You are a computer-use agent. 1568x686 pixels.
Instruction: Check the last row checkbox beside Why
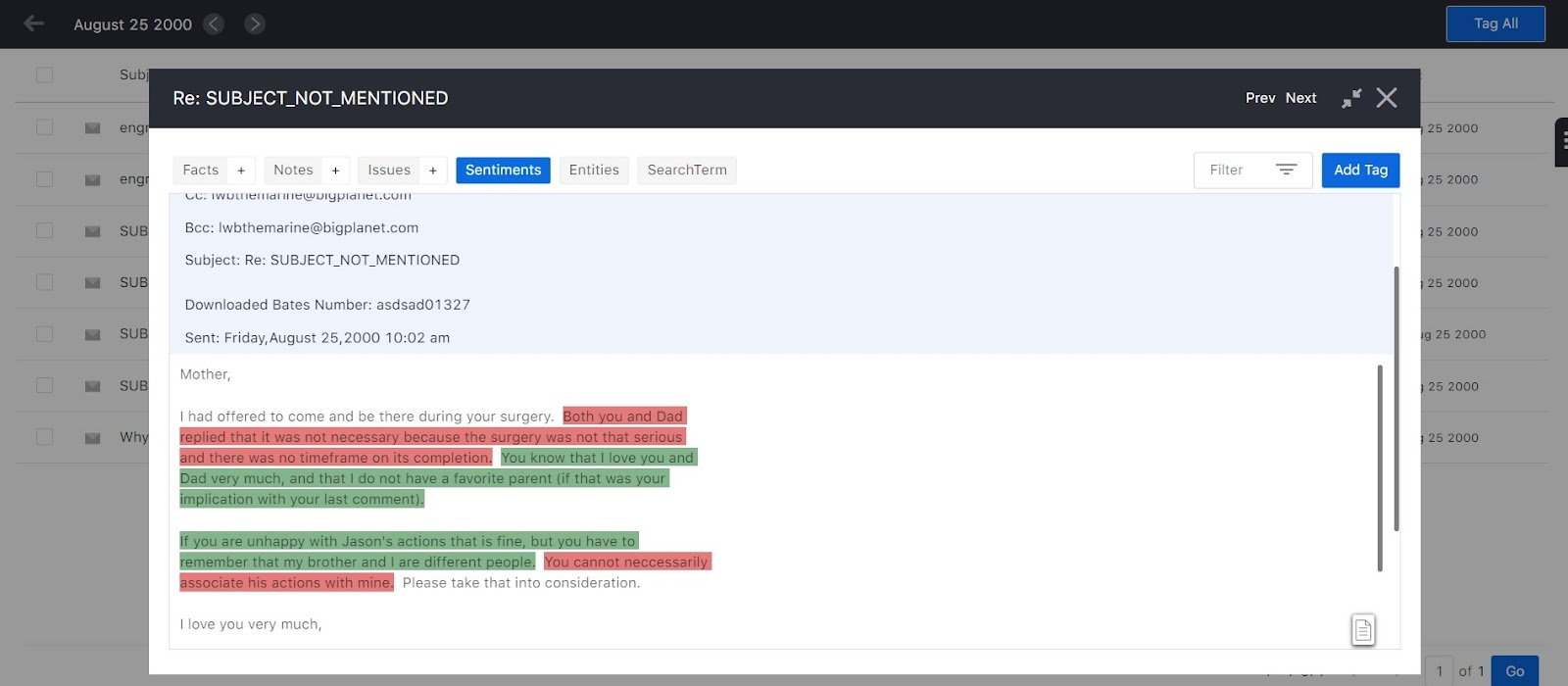45,436
